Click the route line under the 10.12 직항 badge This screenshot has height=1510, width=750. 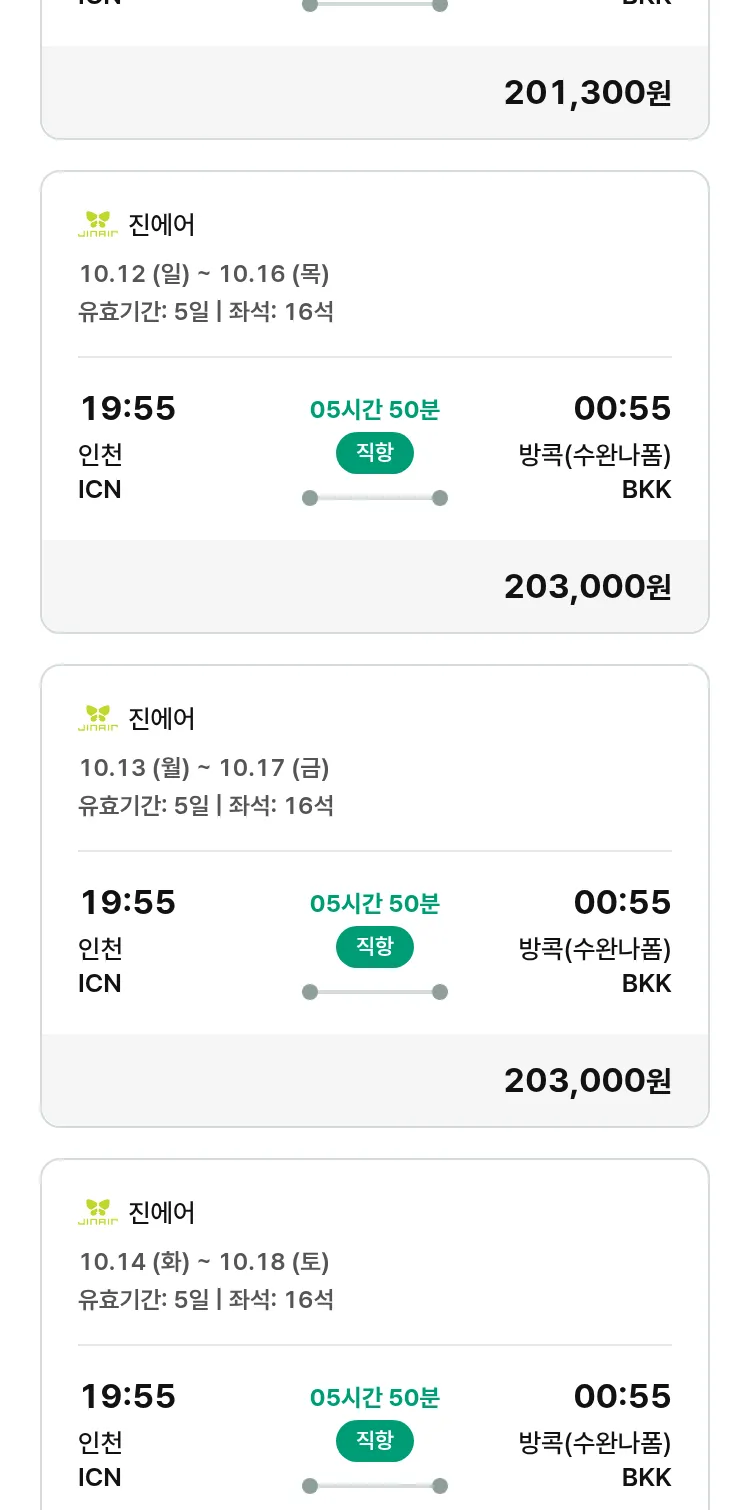375,498
